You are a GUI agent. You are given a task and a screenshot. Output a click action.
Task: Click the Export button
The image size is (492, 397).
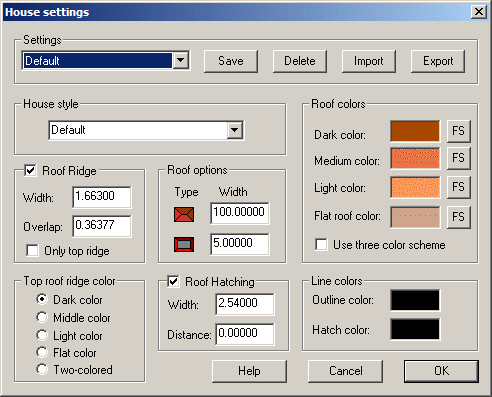[x=438, y=61]
